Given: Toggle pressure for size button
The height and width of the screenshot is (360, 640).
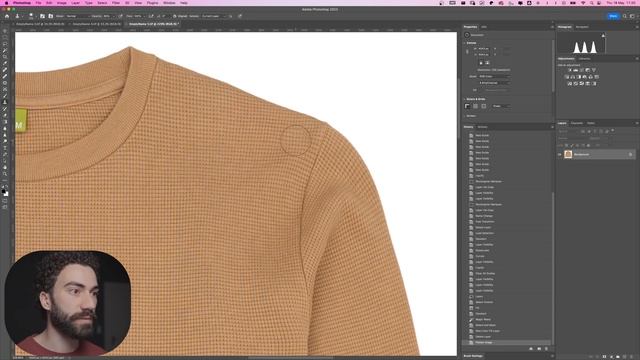Looking at the screenshot, I should 240,16.
